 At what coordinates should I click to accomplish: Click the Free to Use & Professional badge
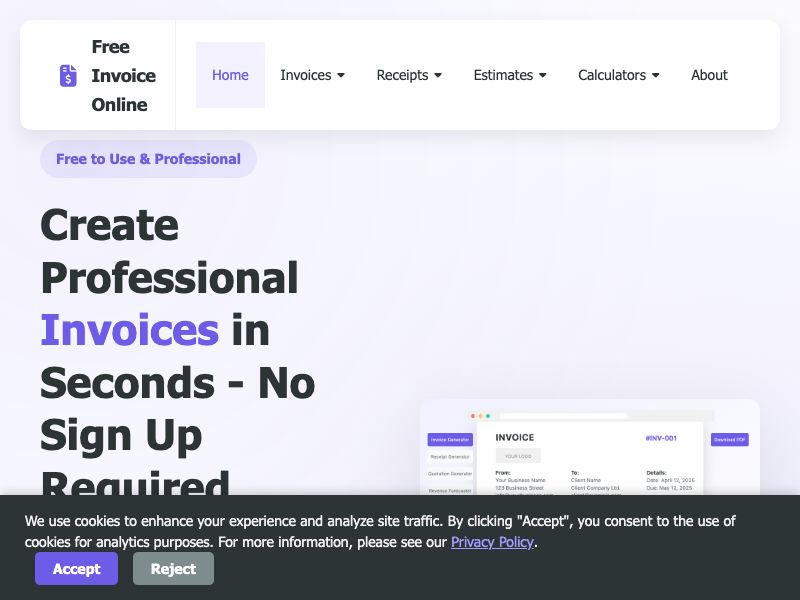pos(148,159)
